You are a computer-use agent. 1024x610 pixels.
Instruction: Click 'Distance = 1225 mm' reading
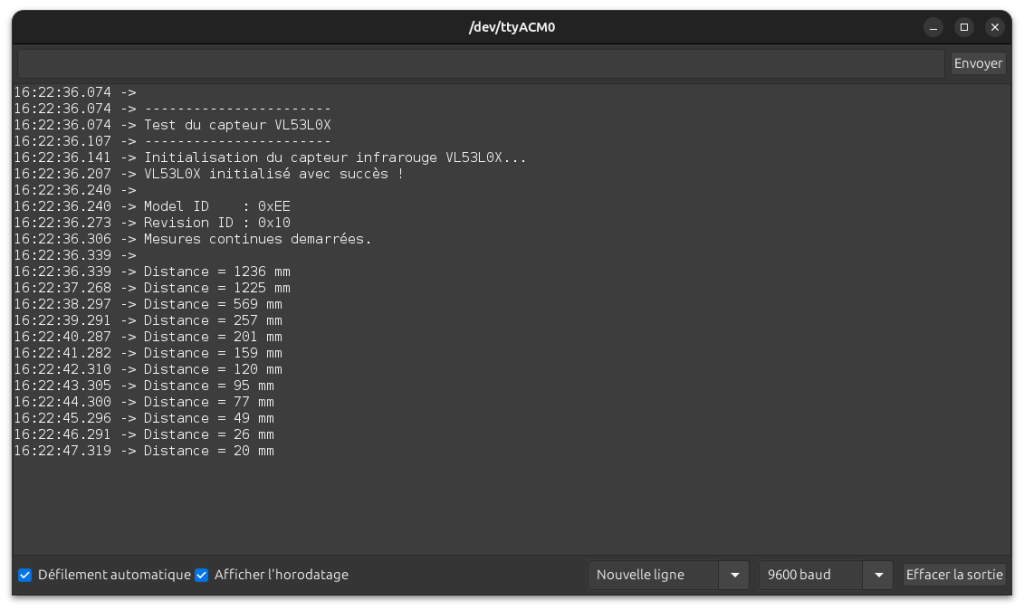[217, 288]
